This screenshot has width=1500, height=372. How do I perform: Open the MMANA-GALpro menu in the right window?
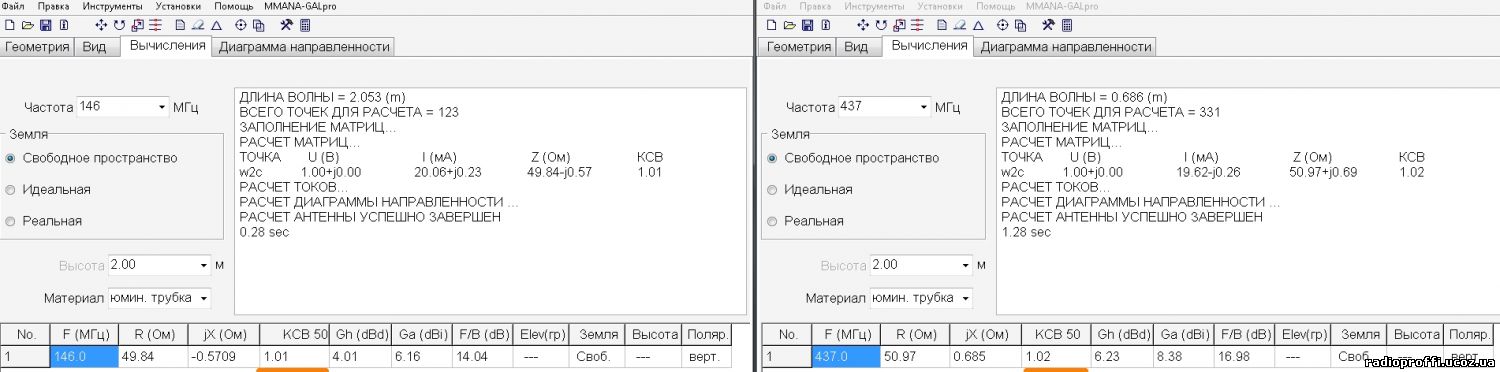(x=1063, y=6)
